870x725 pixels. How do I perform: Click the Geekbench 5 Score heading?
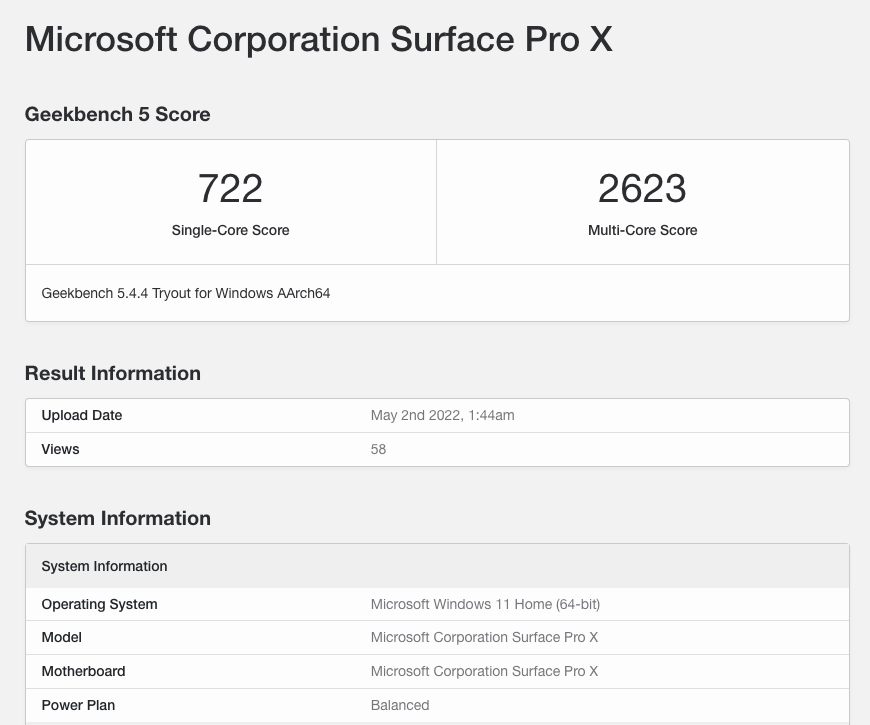117,114
